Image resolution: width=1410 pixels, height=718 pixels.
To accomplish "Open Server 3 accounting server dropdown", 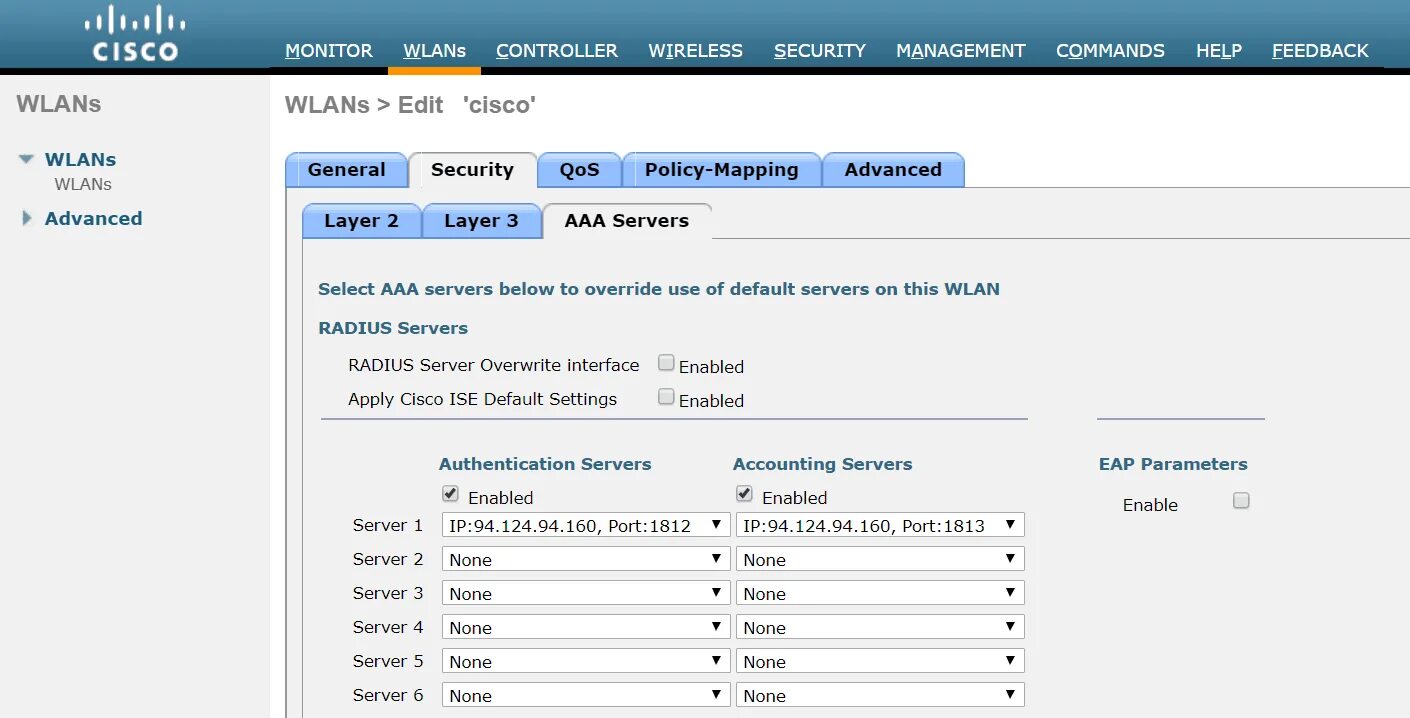I will (880, 594).
